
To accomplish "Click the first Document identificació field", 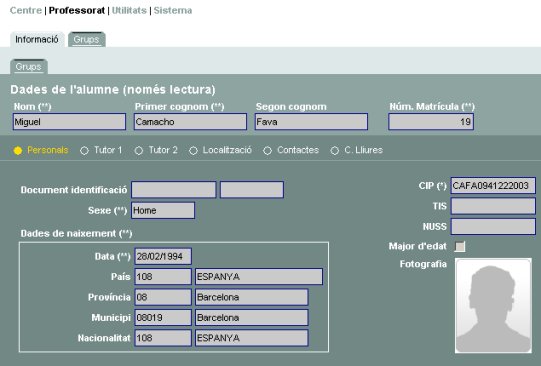I will point(174,189).
